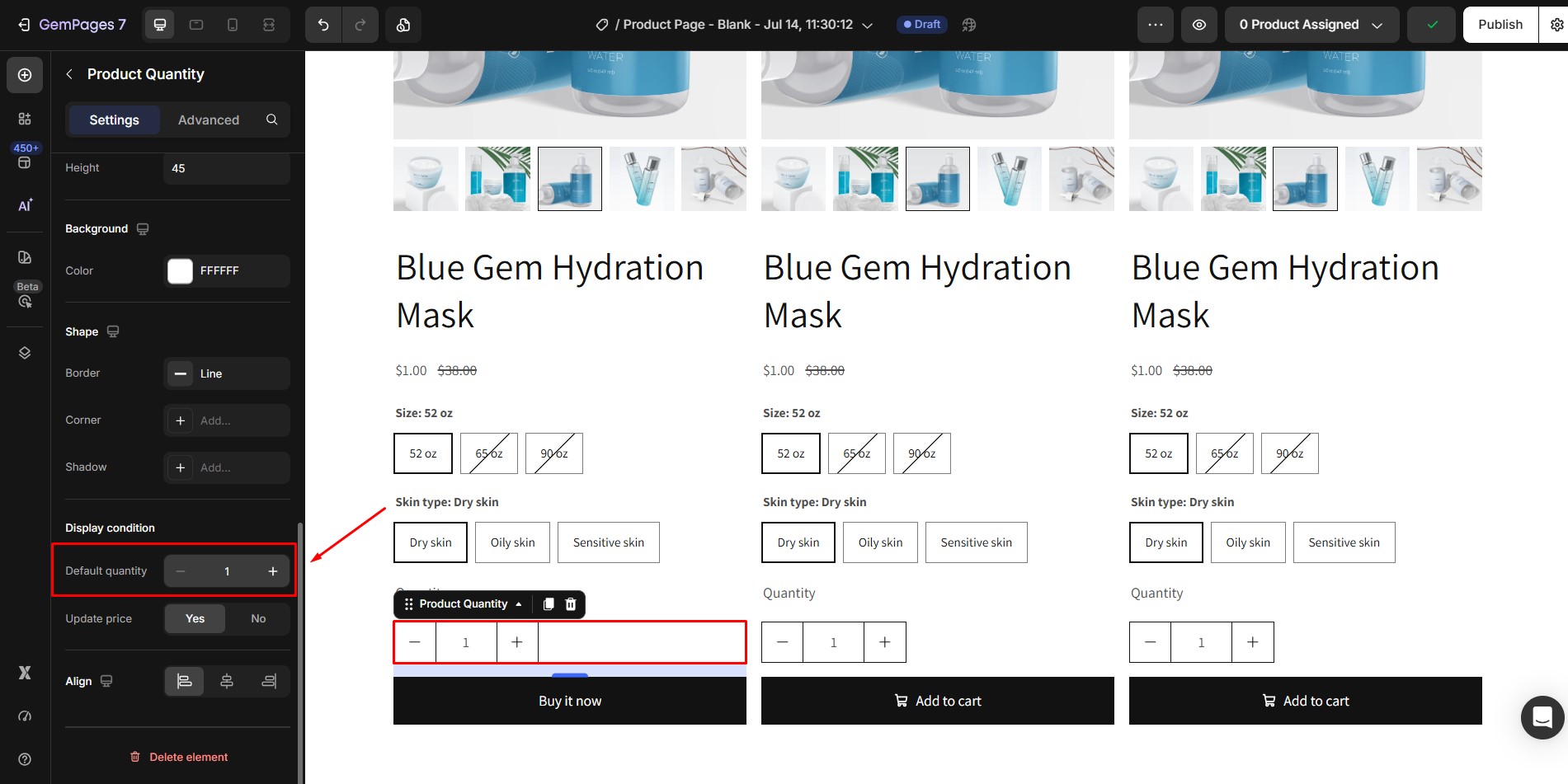Click the undo arrow in top toolbar
This screenshot has height=784, width=1568.
pyautogui.click(x=323, y=25)
